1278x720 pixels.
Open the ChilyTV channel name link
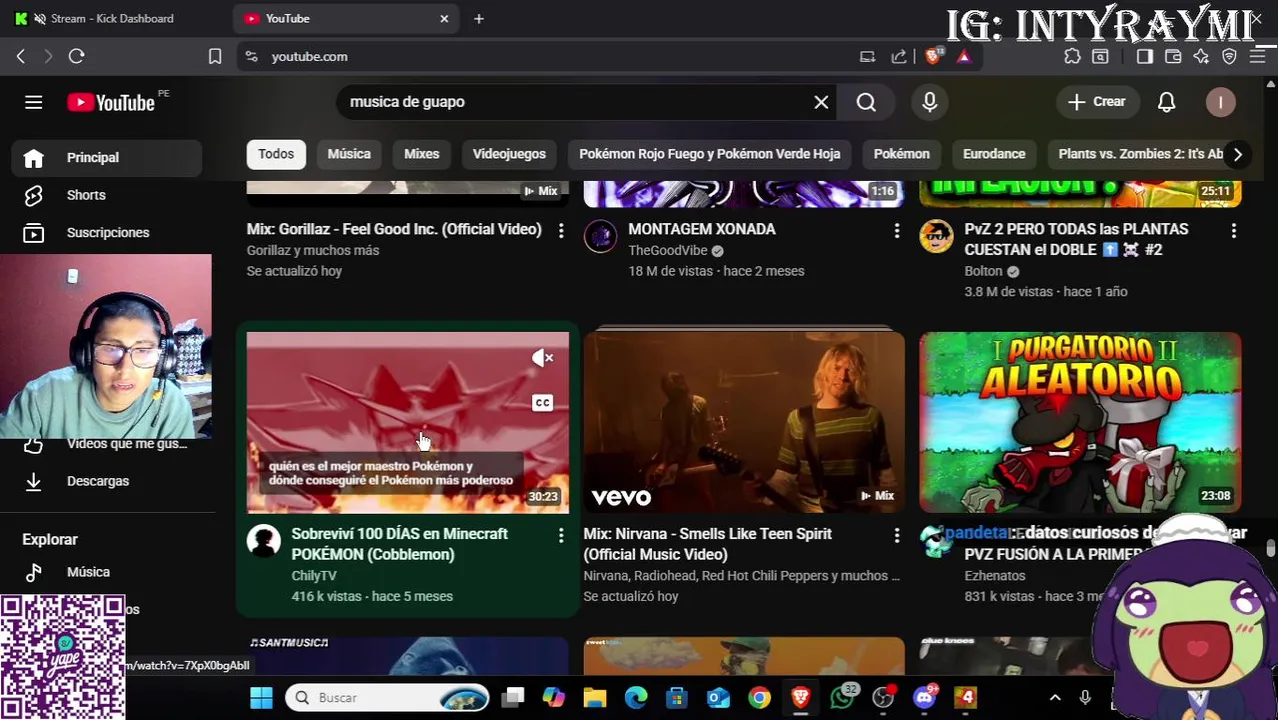point(314,576)
